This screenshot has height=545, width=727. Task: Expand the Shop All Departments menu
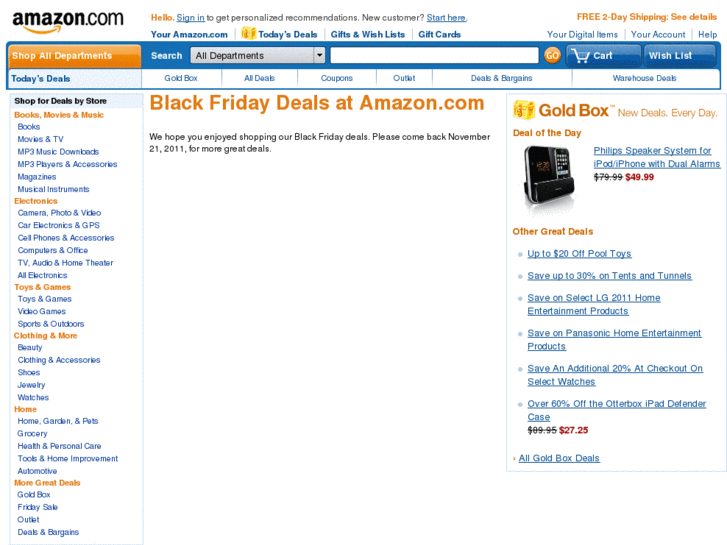[x=74, y=56]
